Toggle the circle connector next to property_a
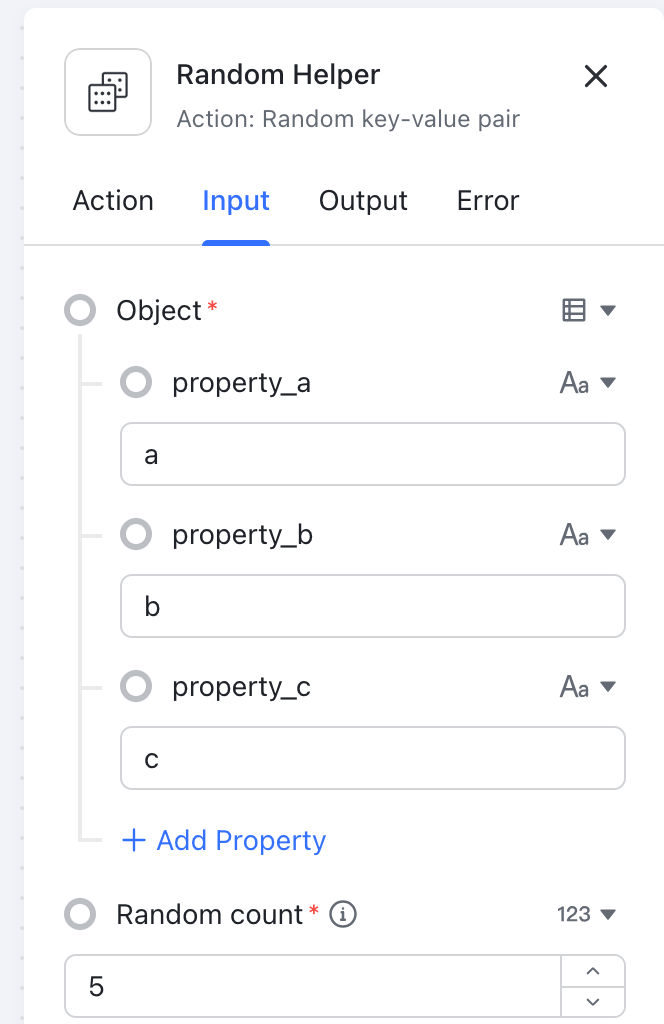Image resolution: width=664 pixels, height=1024 pixels. [x=136, y=383]
